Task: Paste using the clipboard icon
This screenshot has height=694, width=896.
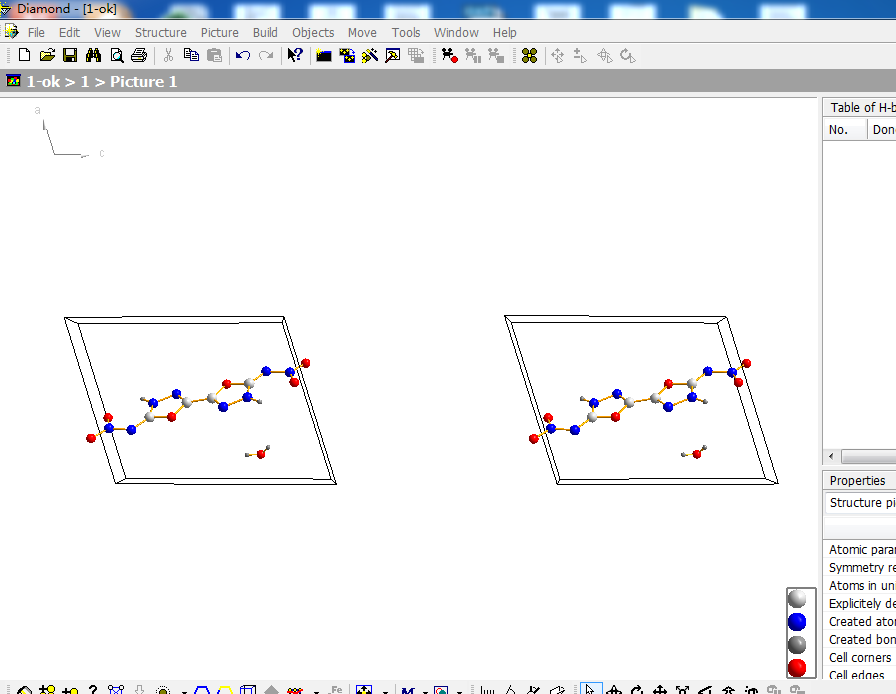Action: [x=214, y=55]
